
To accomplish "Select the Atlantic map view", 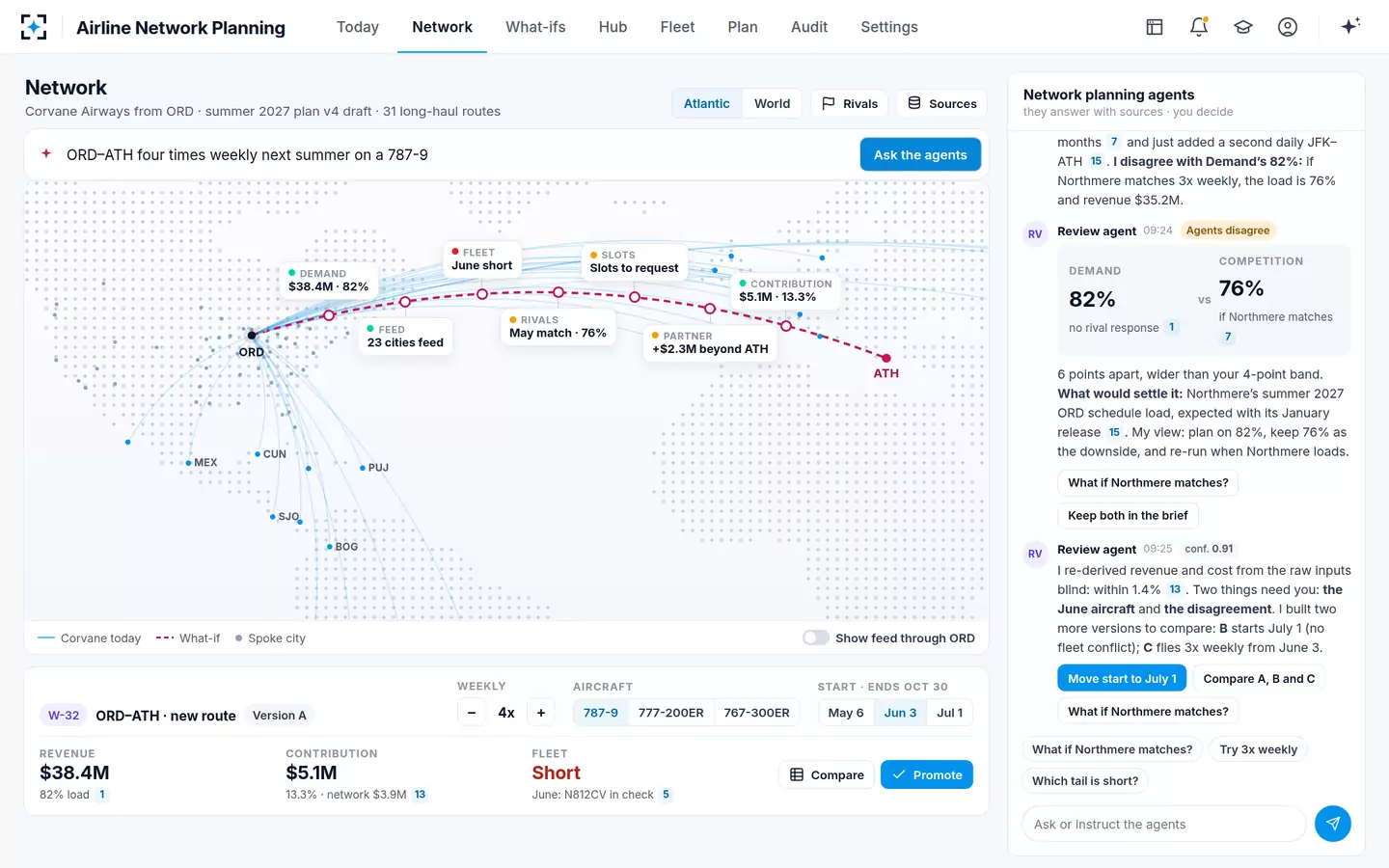I will point(707,103).
